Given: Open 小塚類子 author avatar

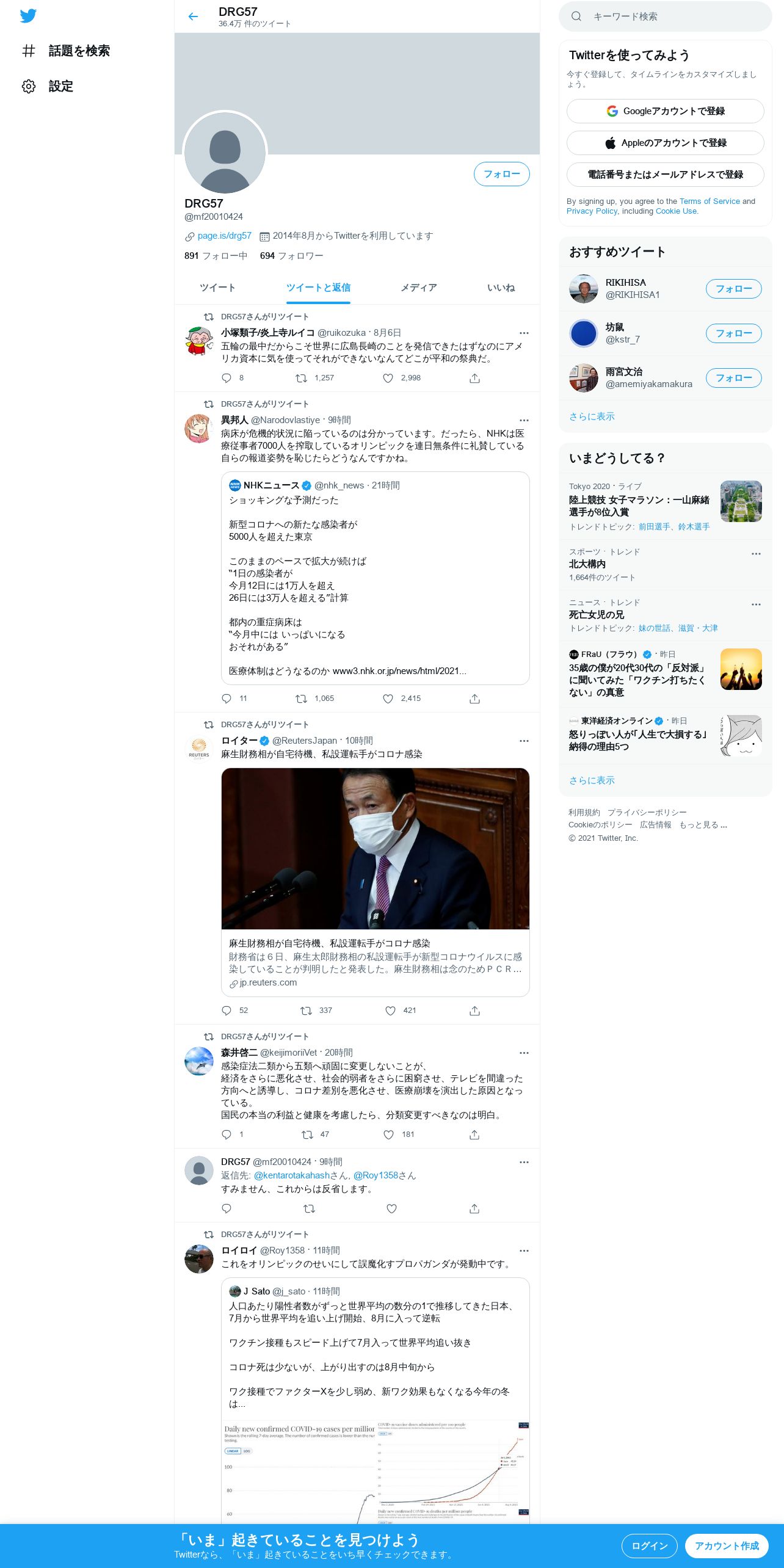Looking at the screenshot, I should (x=199, y=341).
